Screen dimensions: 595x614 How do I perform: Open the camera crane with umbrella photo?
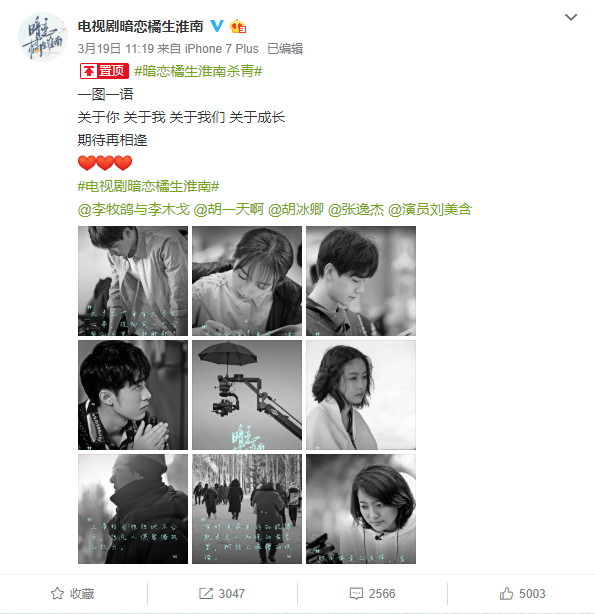point(247,395)
